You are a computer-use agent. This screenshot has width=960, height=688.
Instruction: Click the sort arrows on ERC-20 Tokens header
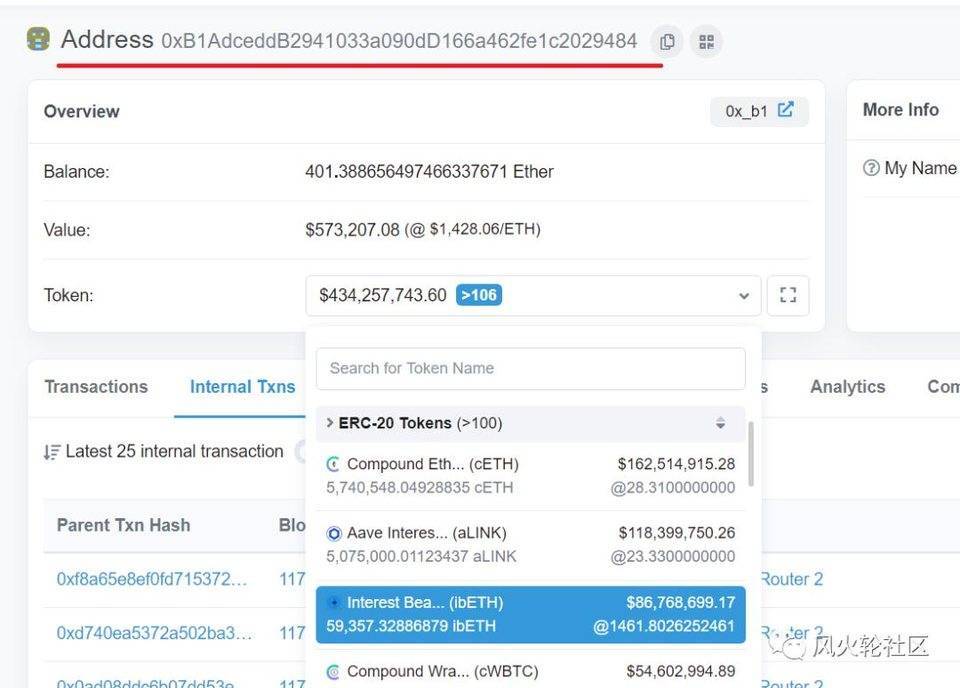point(720,423)
